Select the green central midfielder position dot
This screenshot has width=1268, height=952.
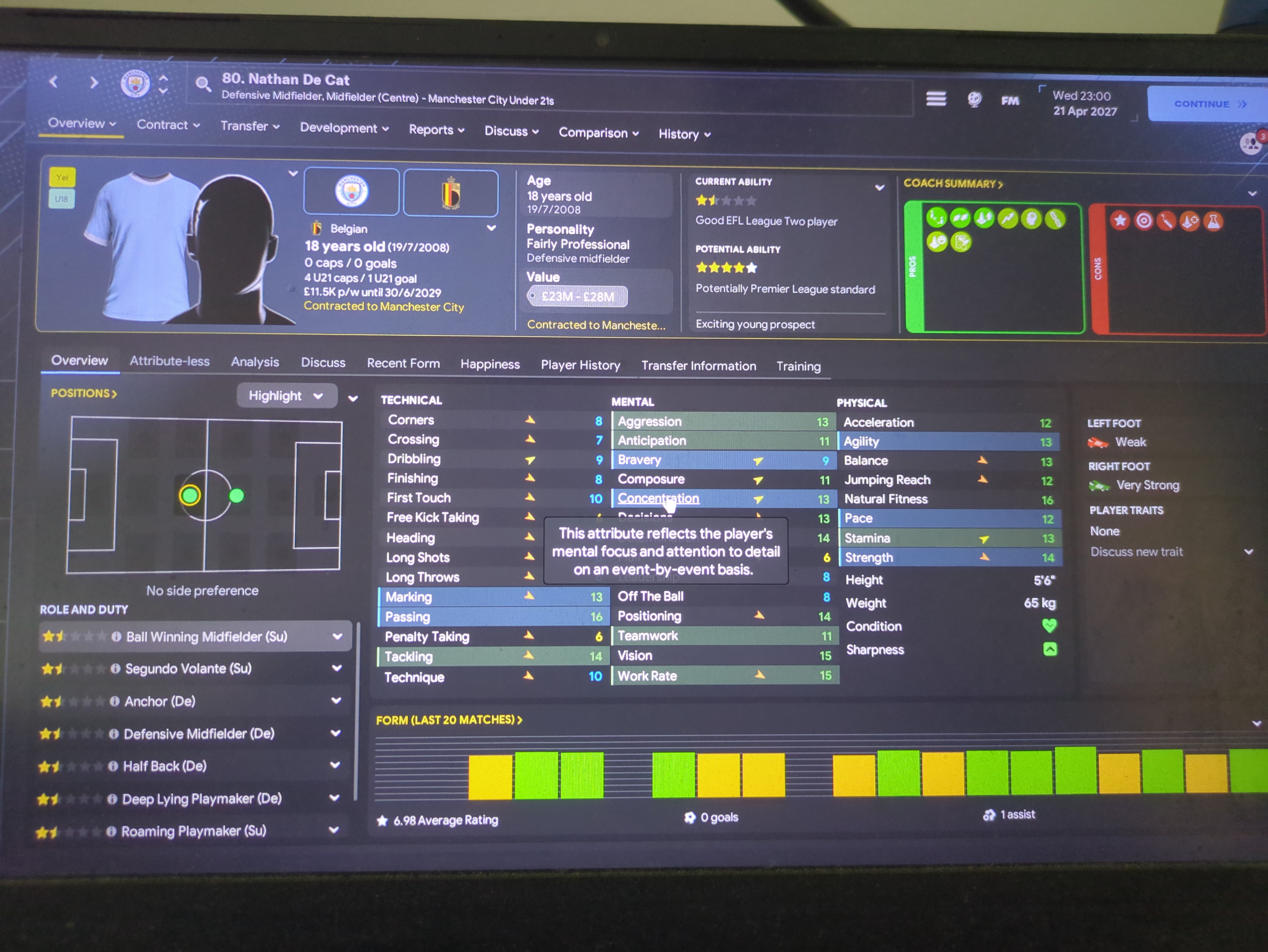(236, 496)
